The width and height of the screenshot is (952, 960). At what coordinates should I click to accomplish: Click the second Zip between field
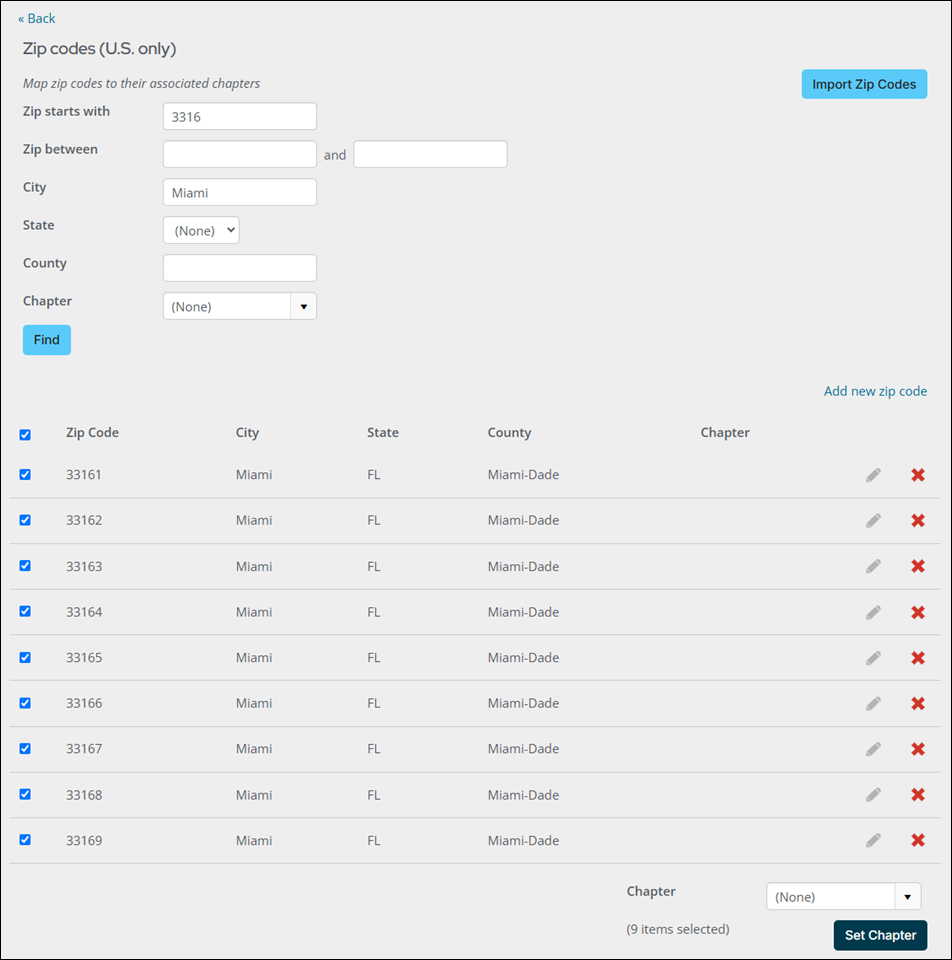tap(430, 154)
